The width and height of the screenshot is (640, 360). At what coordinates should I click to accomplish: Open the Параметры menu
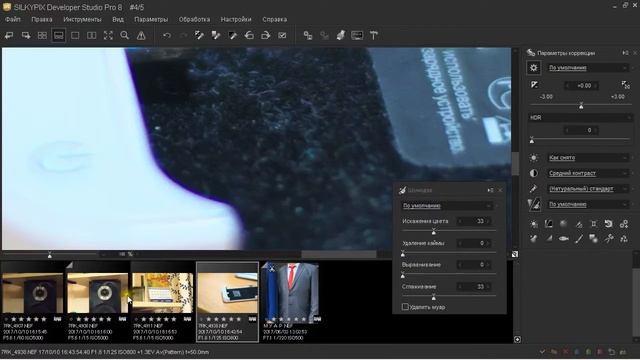click(151, 19)
